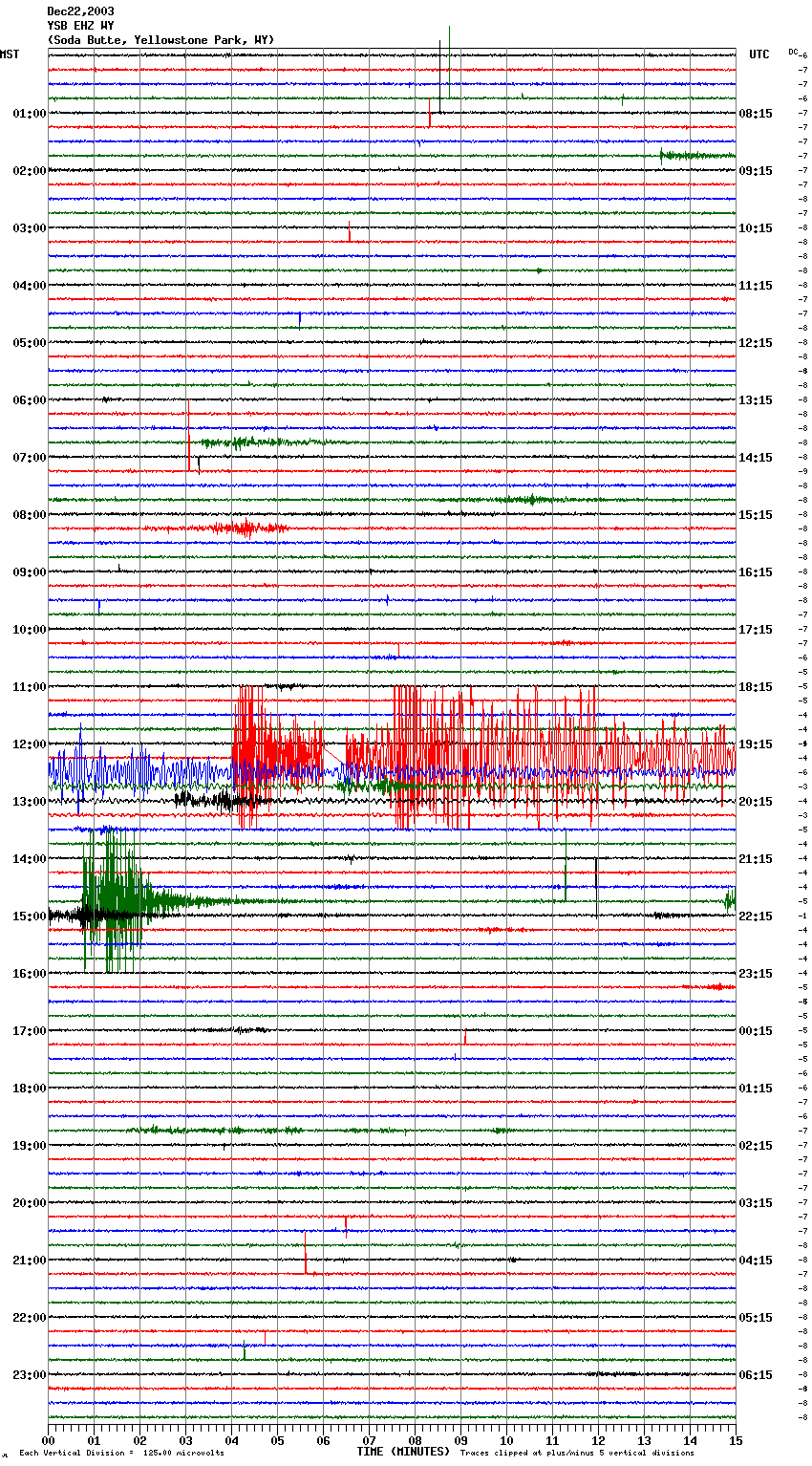Select the '01:00' MST time label
812x1466 pixels.
[30, 114]
